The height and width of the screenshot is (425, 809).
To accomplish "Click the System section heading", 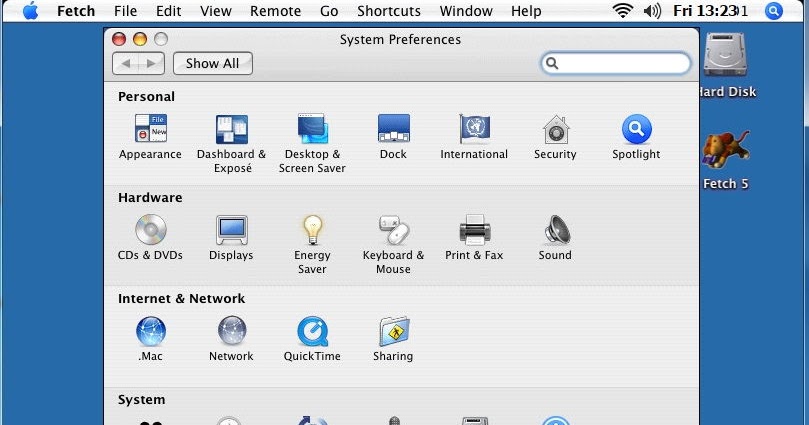I will (x=141, y=400).
